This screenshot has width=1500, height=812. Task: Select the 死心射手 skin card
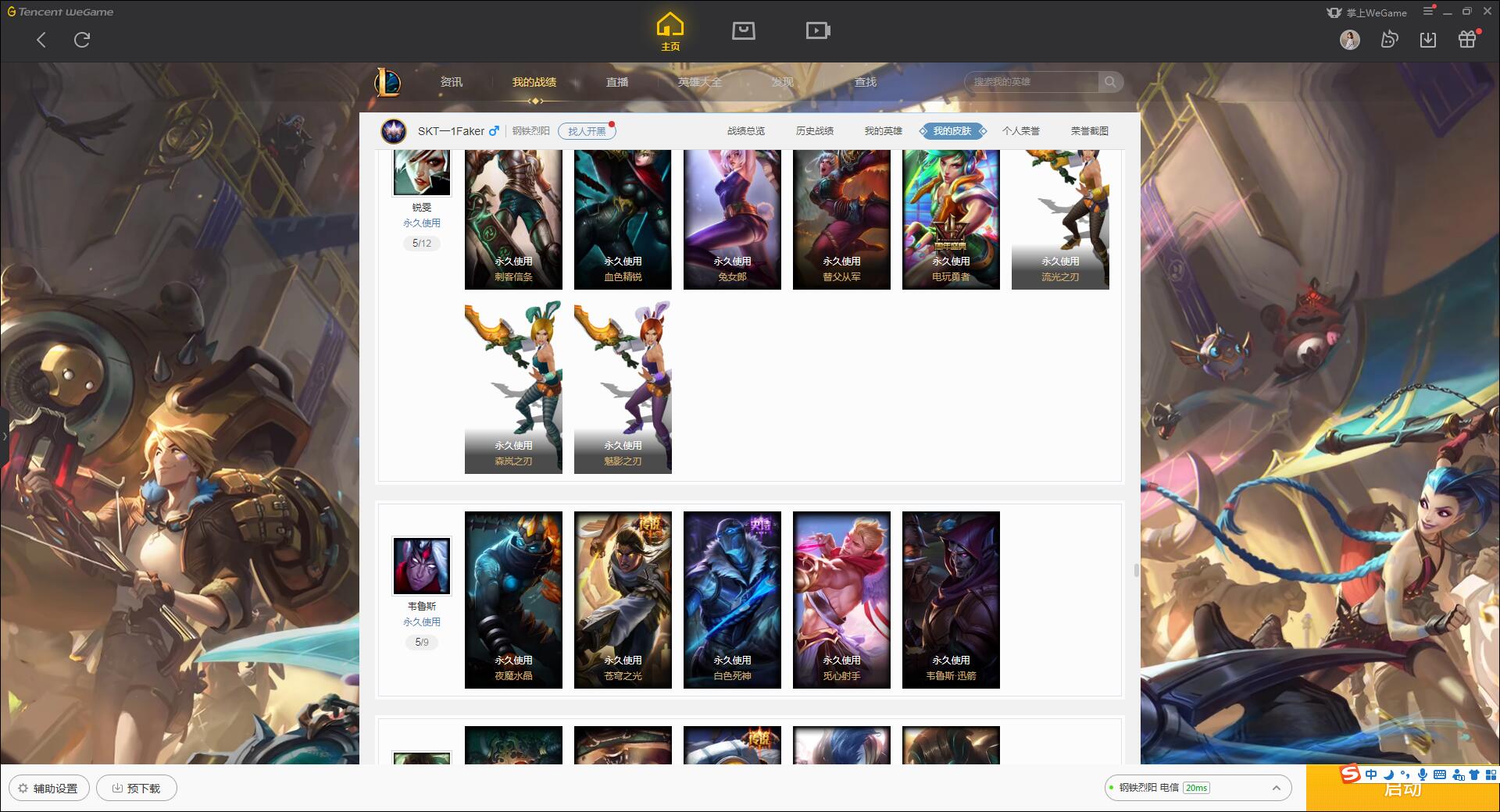[841, 600]
